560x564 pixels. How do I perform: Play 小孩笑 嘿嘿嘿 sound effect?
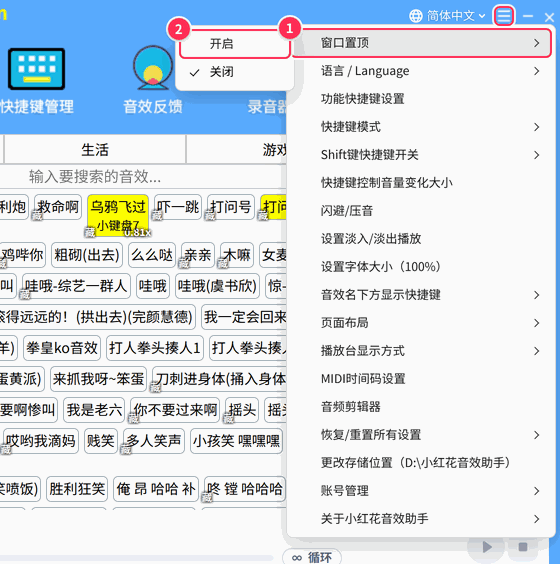(x=236, y=441)
